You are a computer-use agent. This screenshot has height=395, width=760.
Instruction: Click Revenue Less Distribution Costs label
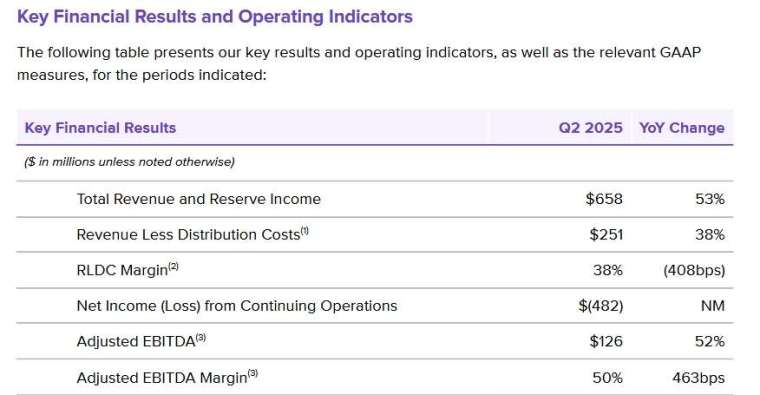tap(189, 235)
